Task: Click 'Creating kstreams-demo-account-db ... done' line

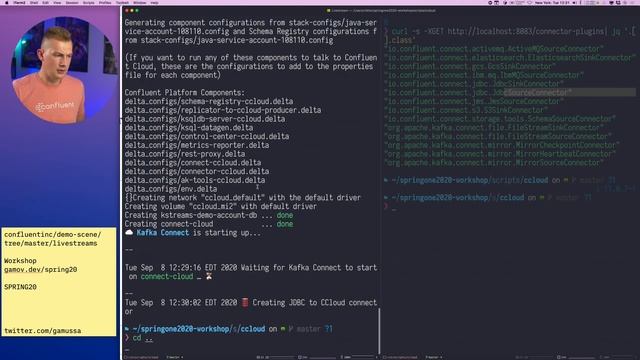Action: point(209,215)
